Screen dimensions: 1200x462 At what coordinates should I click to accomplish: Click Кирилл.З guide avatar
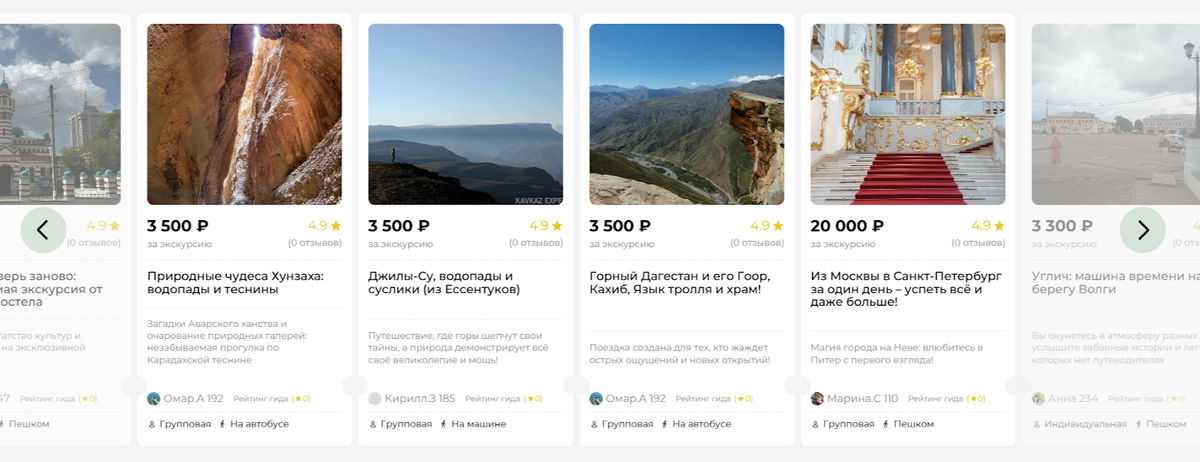click(375, 398)
